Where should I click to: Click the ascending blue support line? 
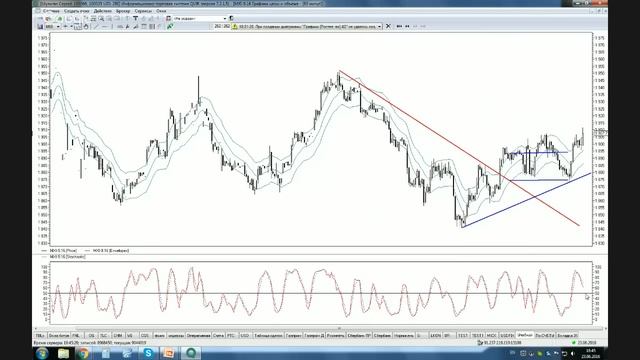click(x=527, y=200)
